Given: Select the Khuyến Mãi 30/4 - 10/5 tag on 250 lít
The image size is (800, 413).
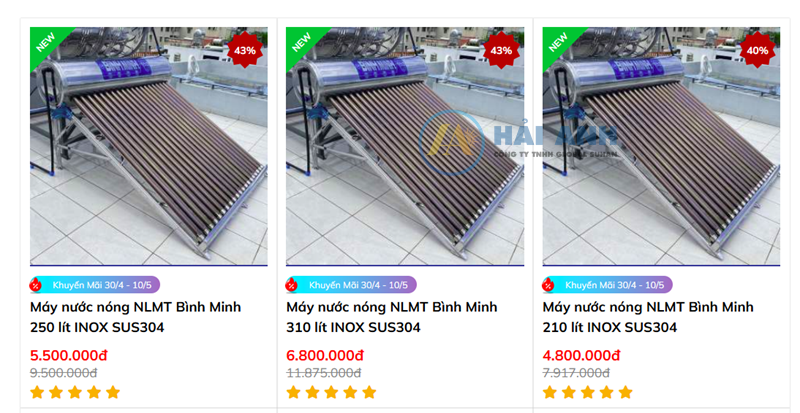Looking at the screenshot, I should [x=95, y=285].
